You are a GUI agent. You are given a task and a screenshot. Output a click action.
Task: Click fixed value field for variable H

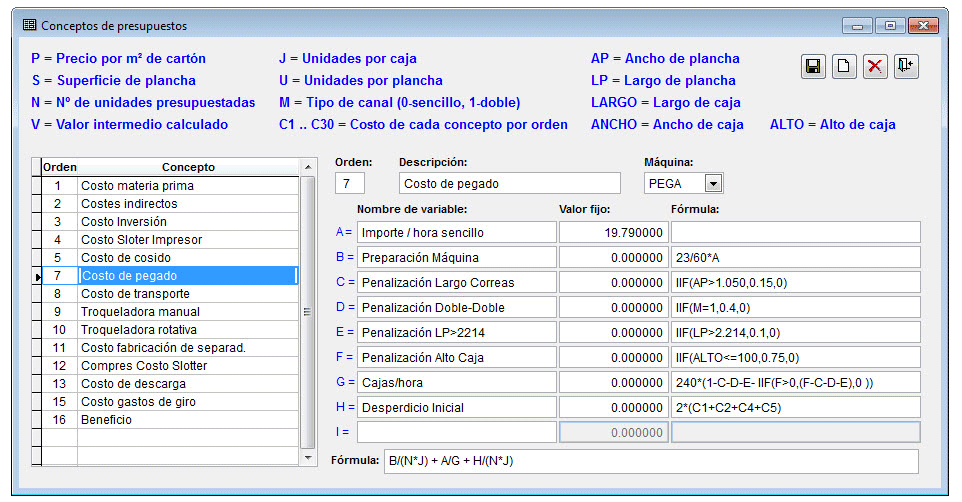tap(613, 407)
